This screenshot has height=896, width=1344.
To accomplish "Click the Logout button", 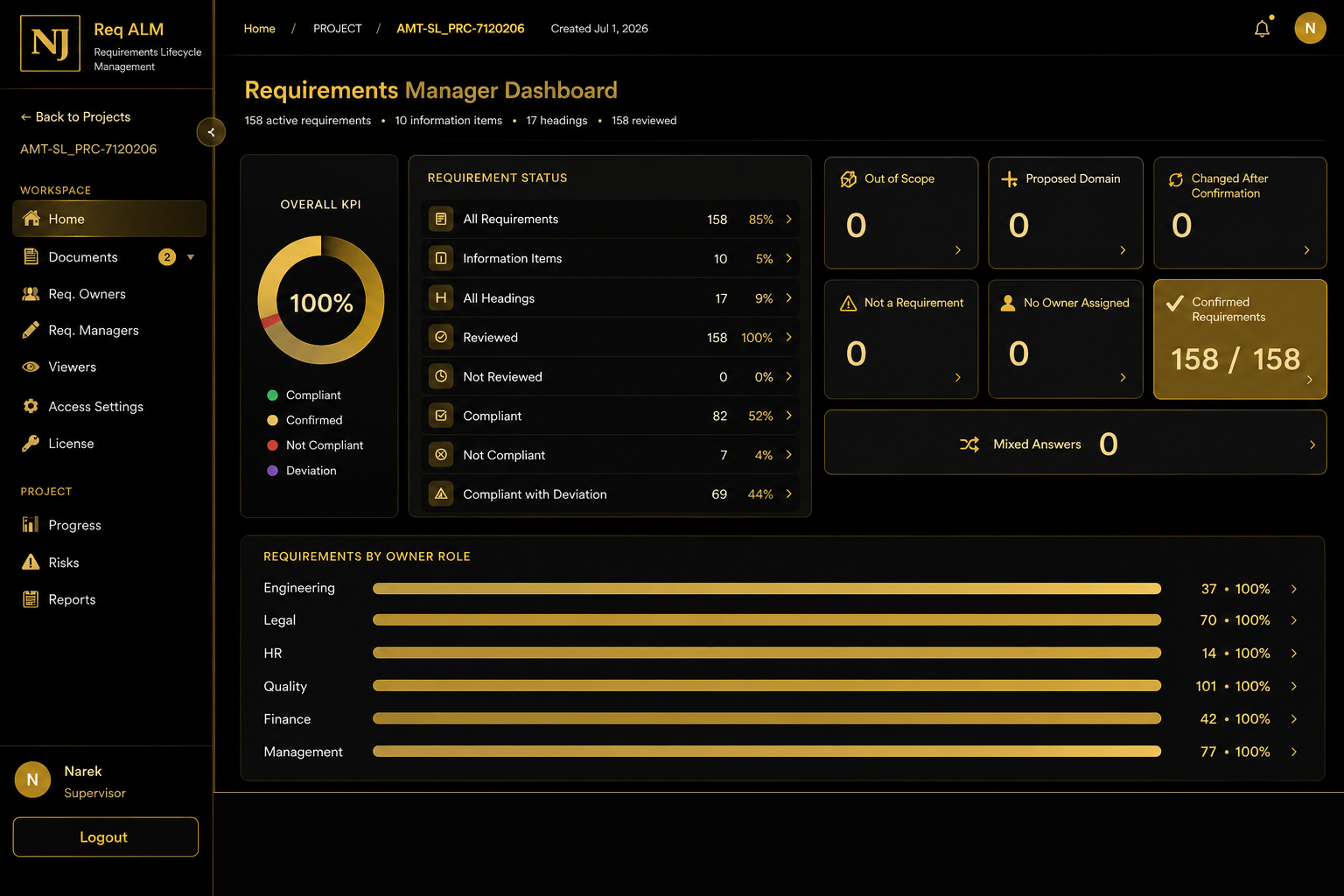I will tap(105, 837).
